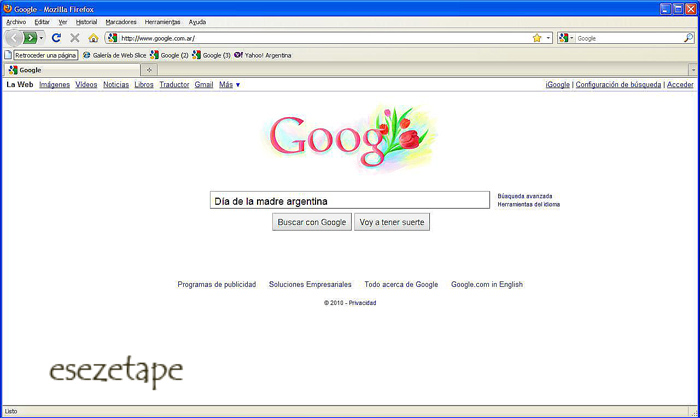Open the Historial menu
The image size is (700, 418).
click(86, 22)
